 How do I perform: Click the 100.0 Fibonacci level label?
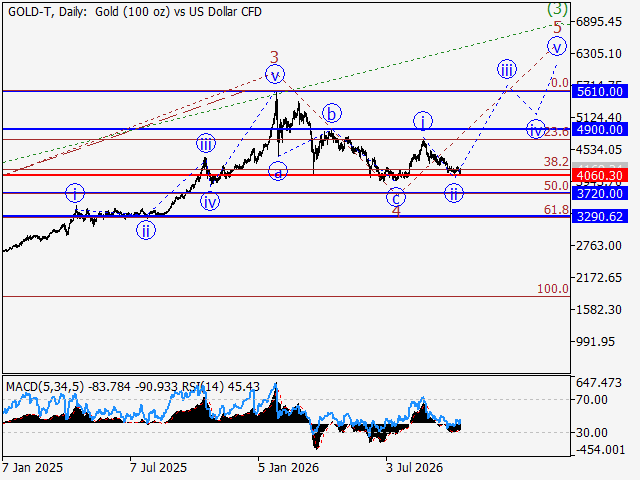click(553, 289)
